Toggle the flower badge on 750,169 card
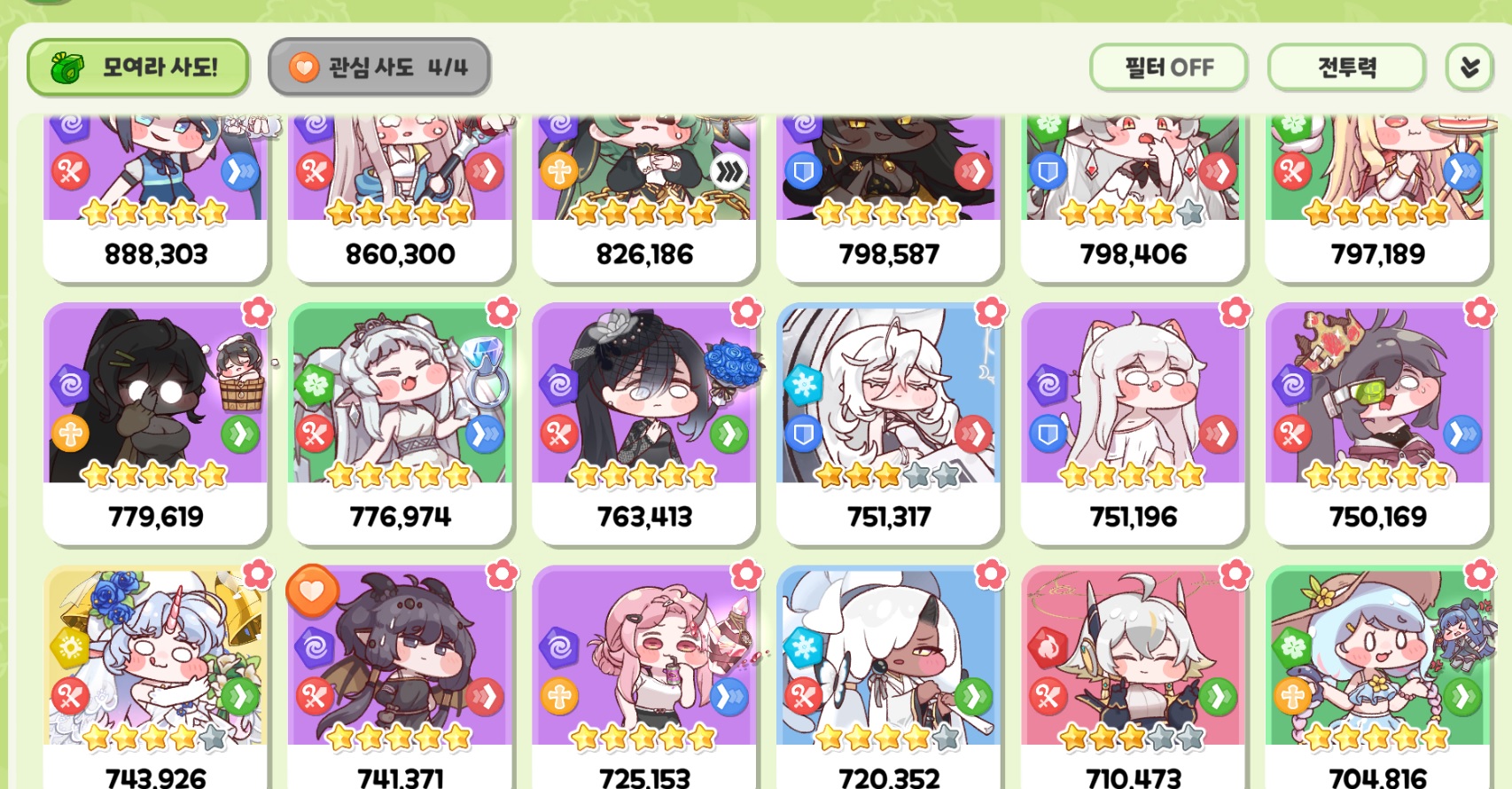The image size is (1512, 789). [x=1479, y=312]
